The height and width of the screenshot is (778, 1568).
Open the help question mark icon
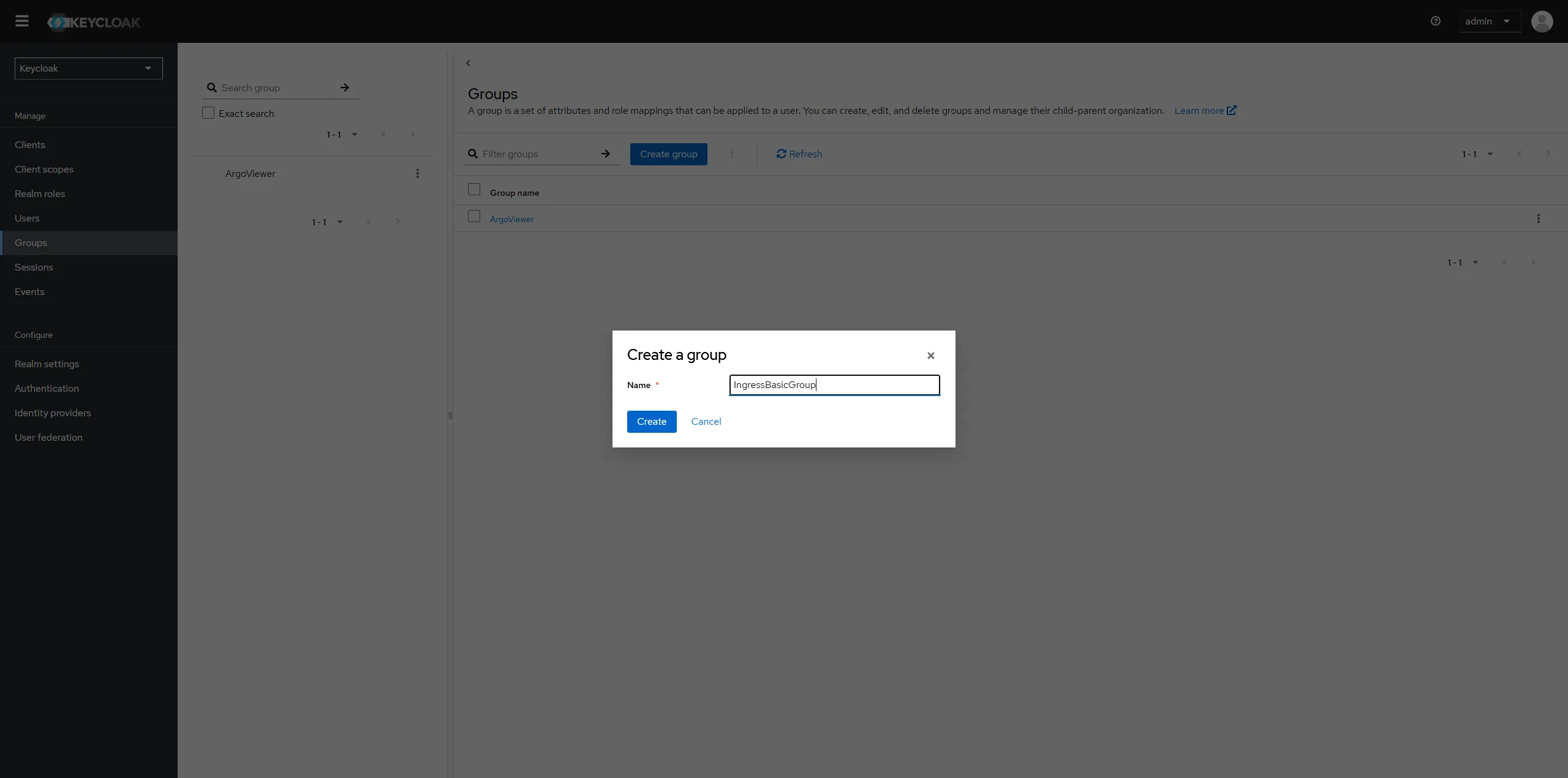[1435, 21]
